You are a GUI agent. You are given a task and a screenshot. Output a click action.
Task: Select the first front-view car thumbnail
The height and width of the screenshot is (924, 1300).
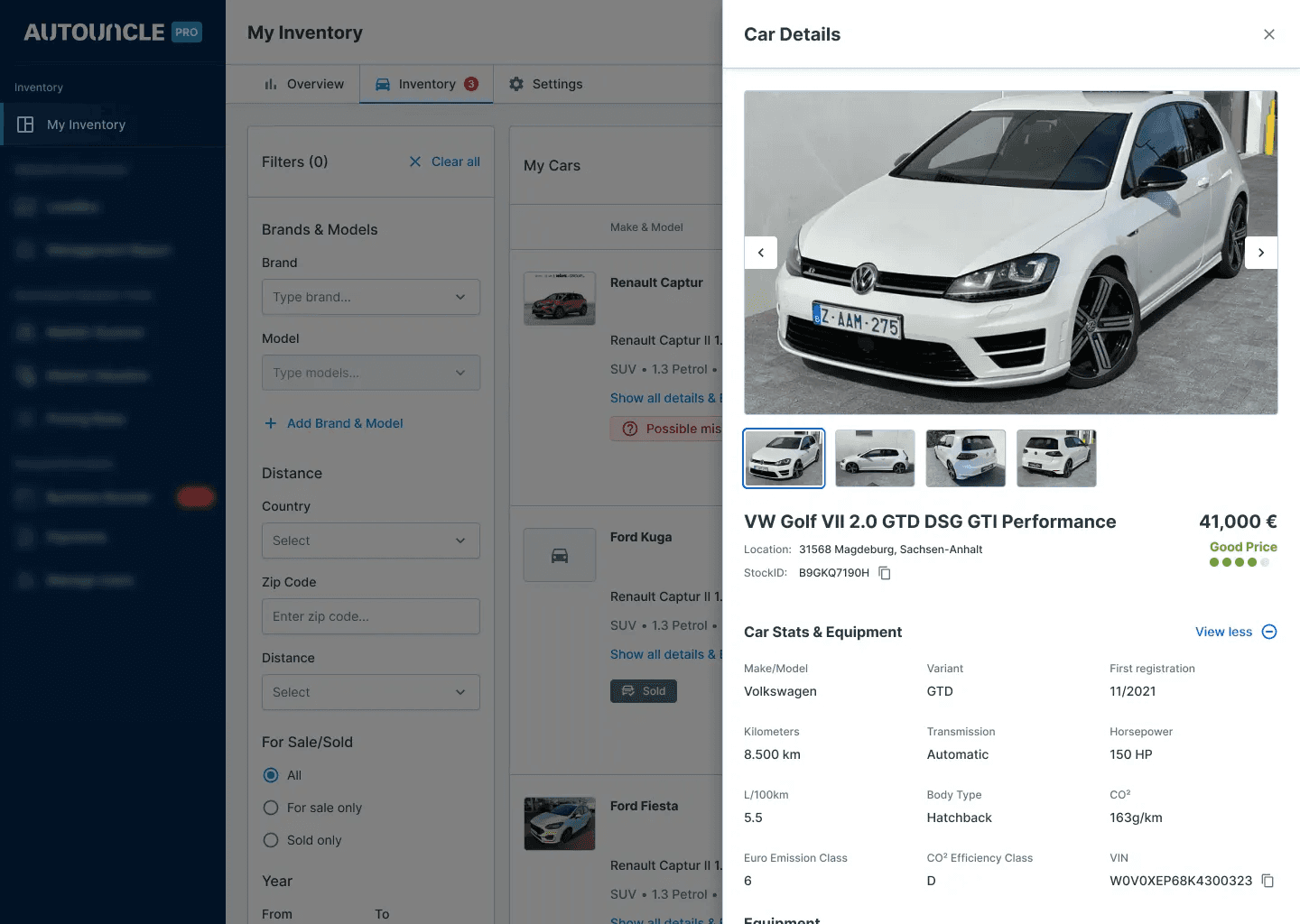784,458
